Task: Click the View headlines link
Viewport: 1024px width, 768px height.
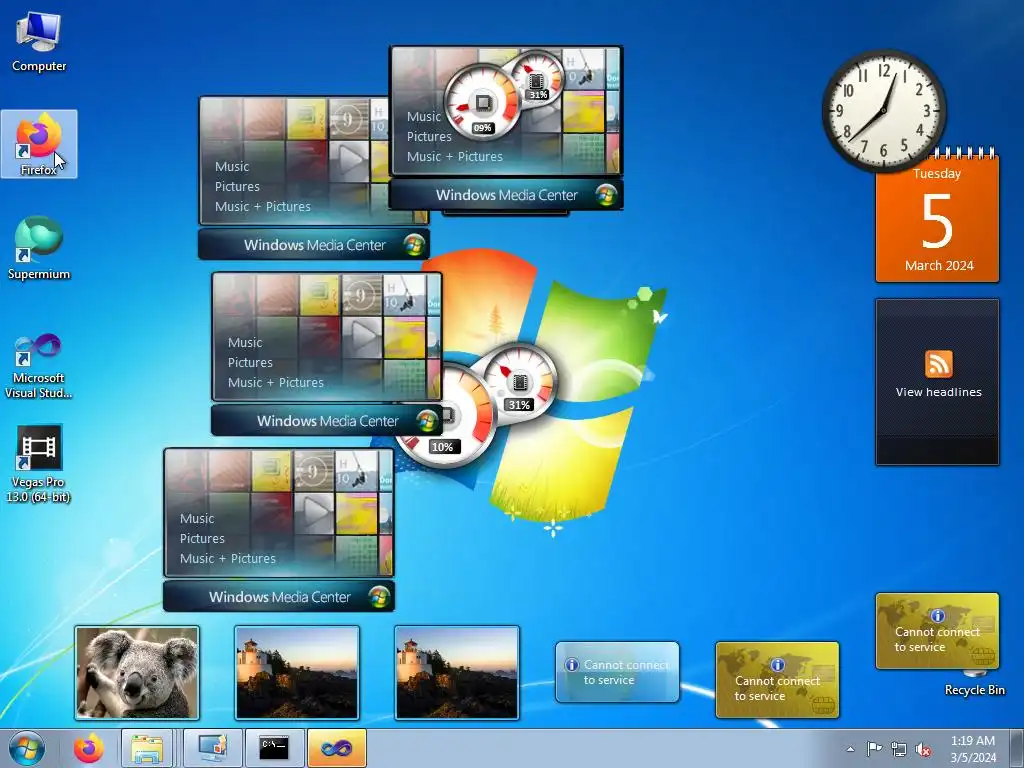Action: click(938, 392)
